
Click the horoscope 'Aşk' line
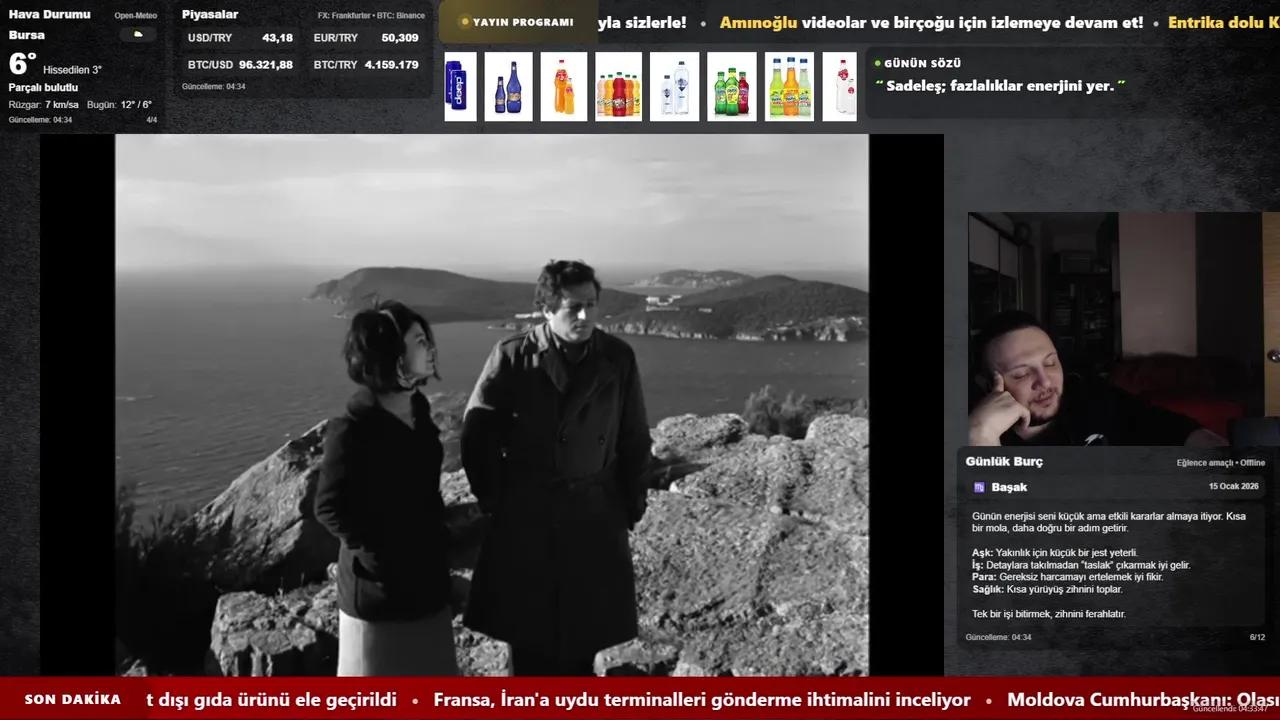1055,552
